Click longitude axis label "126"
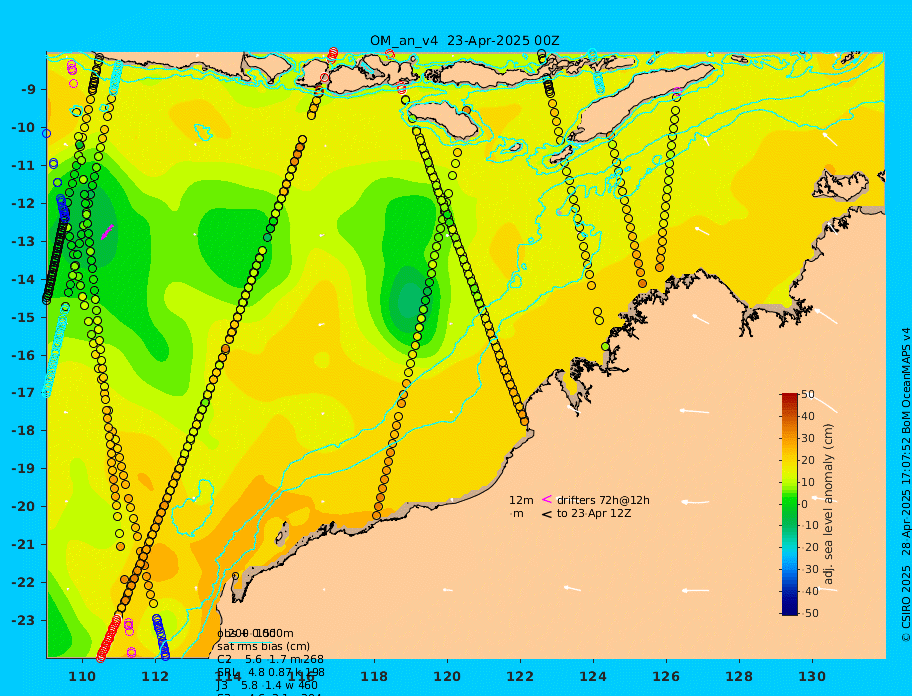Image resolution: width=912 pixels, height=696 pixels. coord(666,676)
